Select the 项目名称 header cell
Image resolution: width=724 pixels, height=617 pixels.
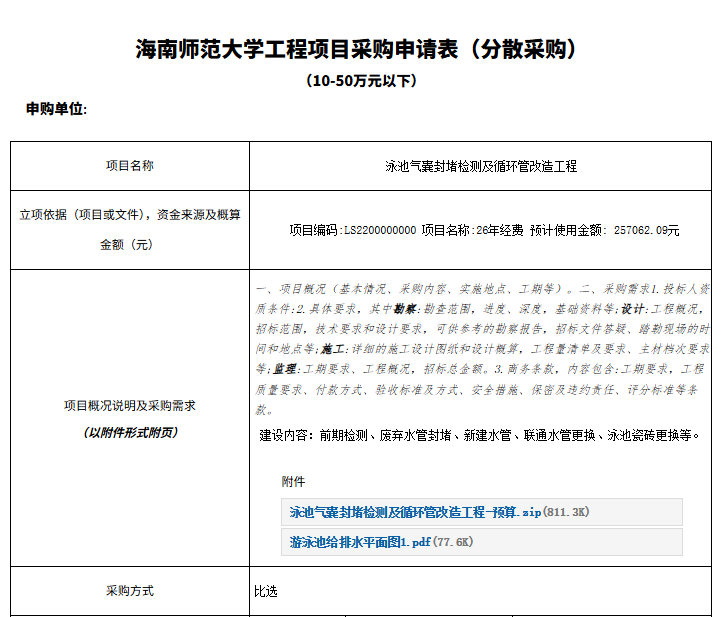(130, 166)
